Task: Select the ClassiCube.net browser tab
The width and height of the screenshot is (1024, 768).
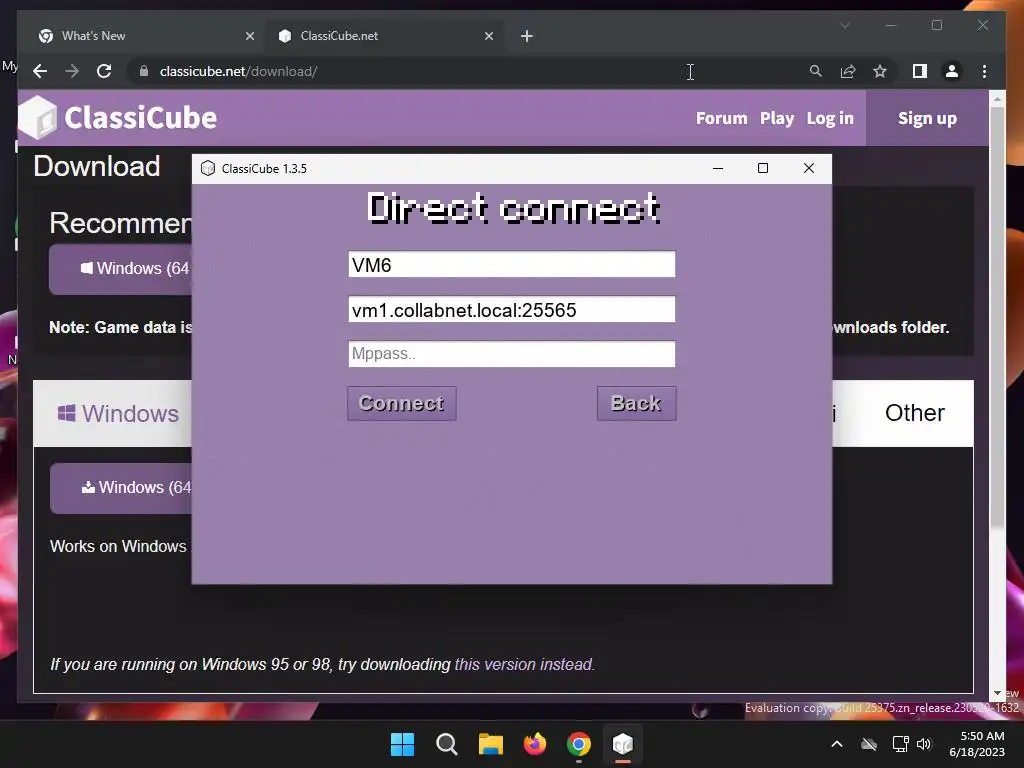Action: [x=382, y=36]
